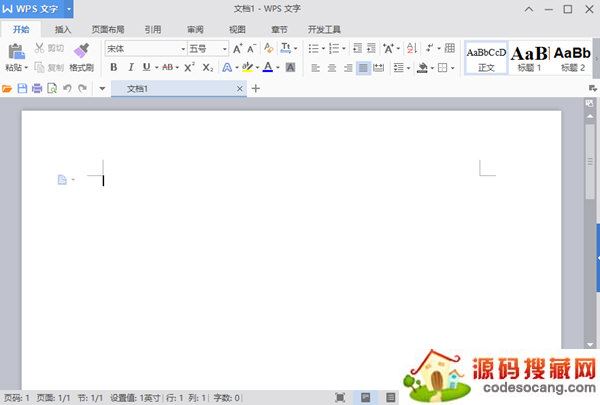Switch to the 审阅 tab

click(195, 29)
